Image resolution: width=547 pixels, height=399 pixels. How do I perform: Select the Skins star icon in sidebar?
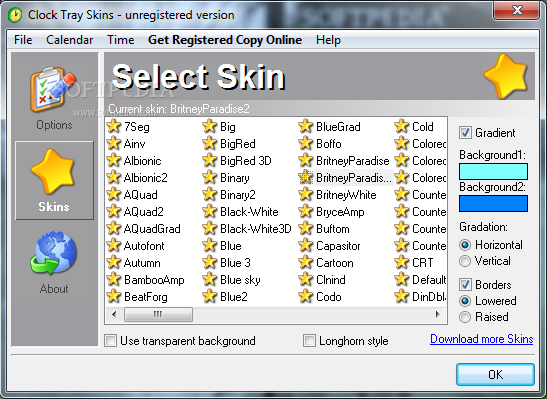tap(53, 171)
